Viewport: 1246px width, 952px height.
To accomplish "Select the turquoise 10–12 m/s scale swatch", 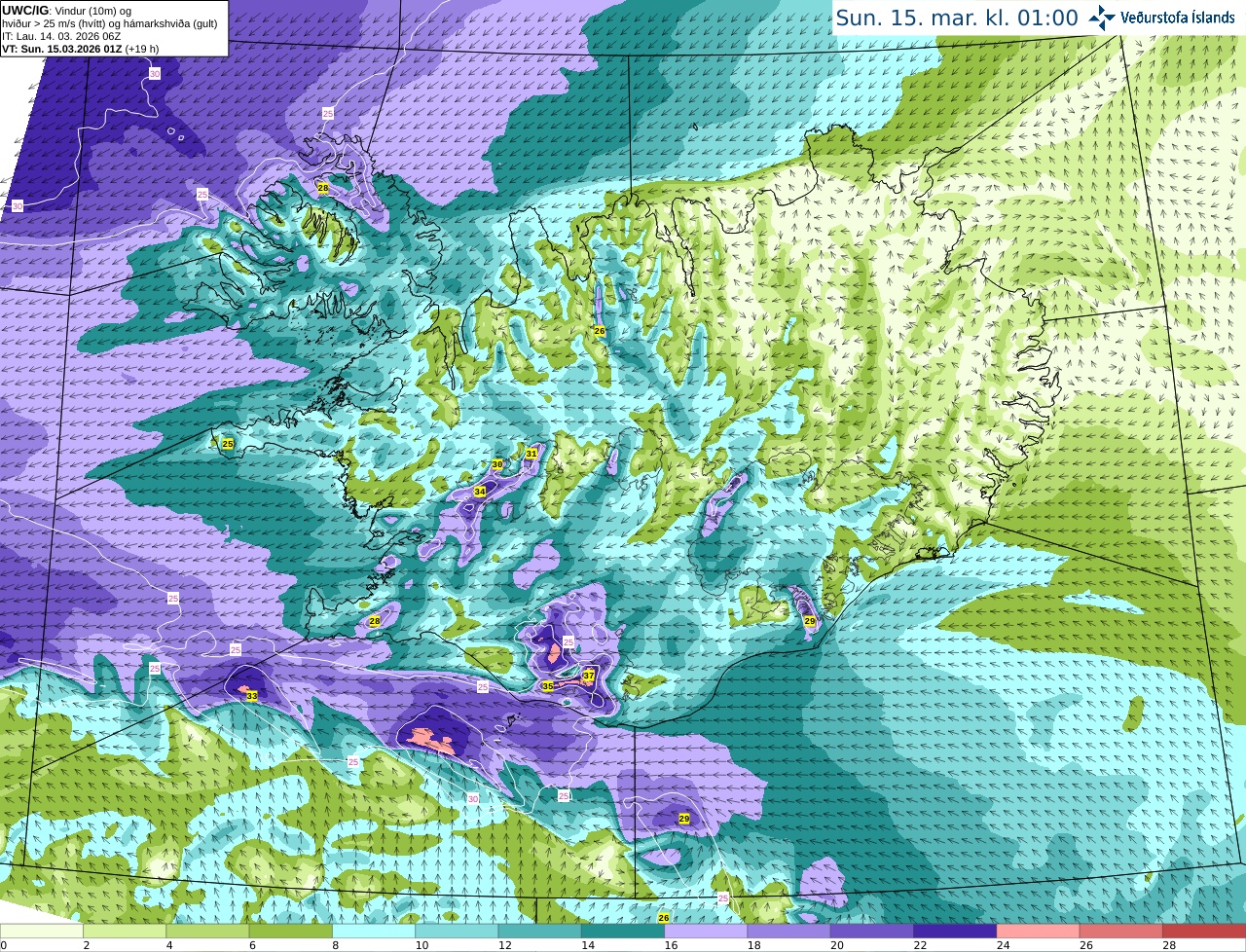I will coord(457,932).
